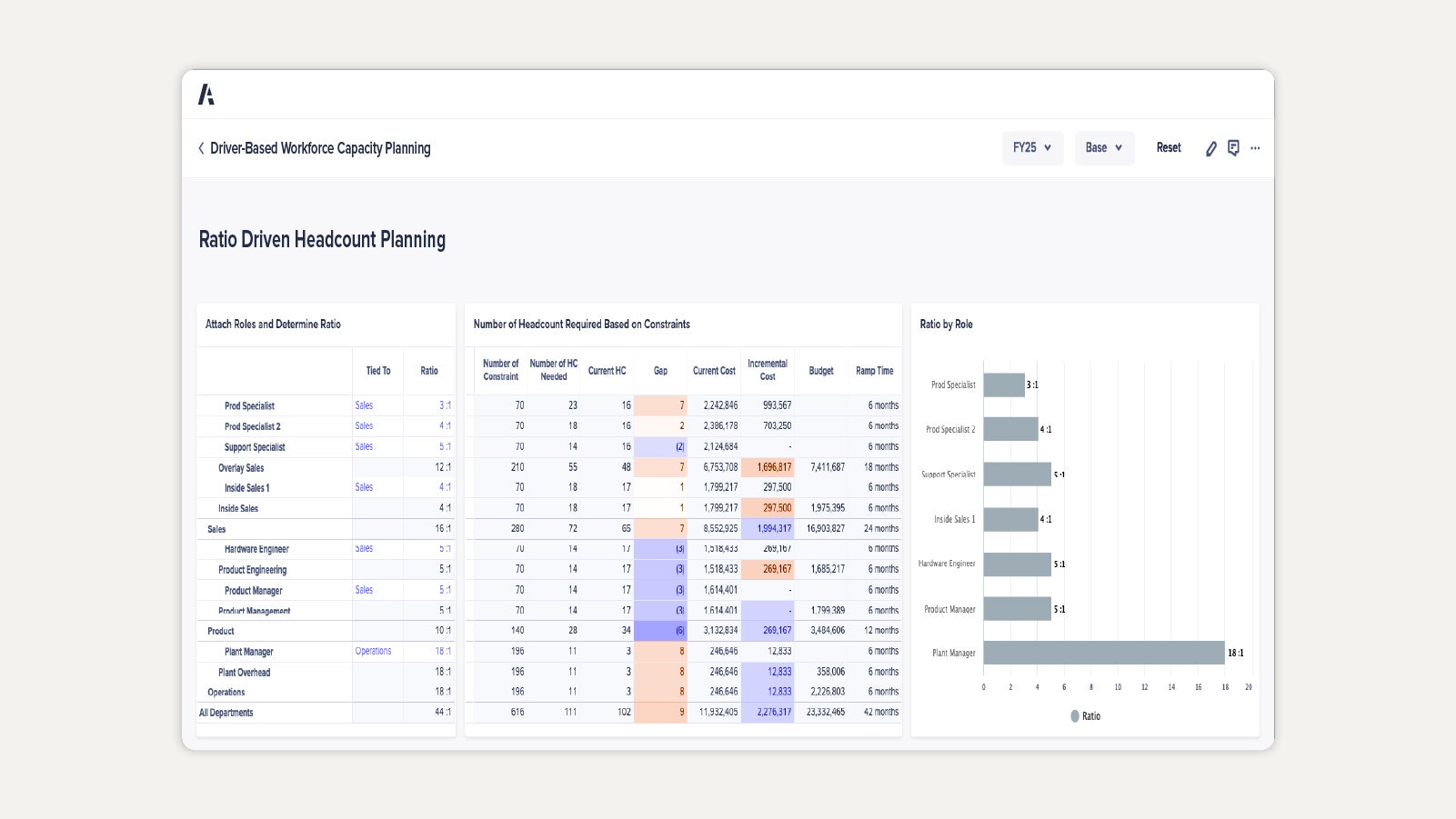Click the Operations link for Plant Manager

(373, 652)
